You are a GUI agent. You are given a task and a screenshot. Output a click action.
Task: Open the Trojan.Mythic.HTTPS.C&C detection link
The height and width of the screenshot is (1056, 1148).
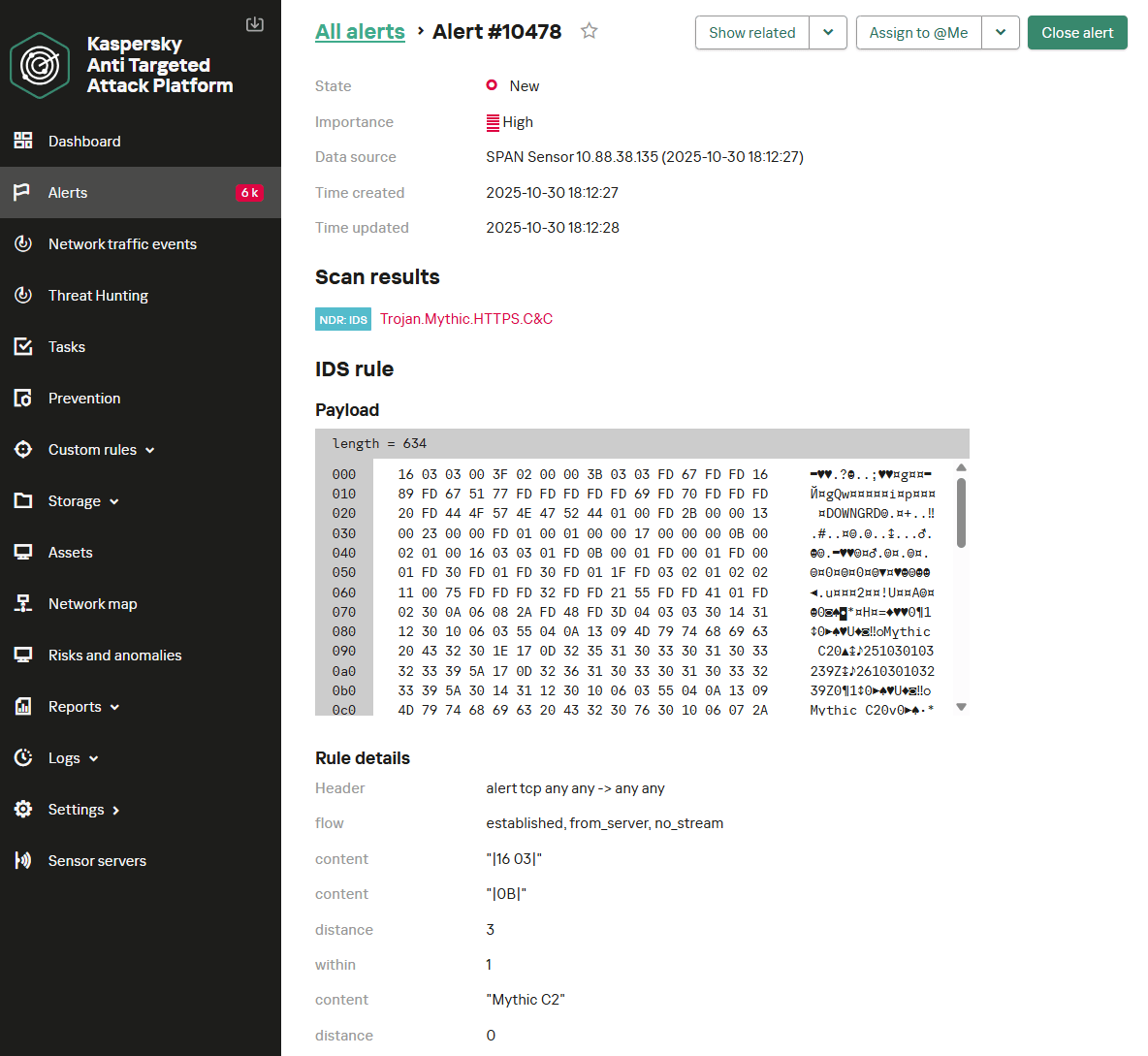pos(465,318)
